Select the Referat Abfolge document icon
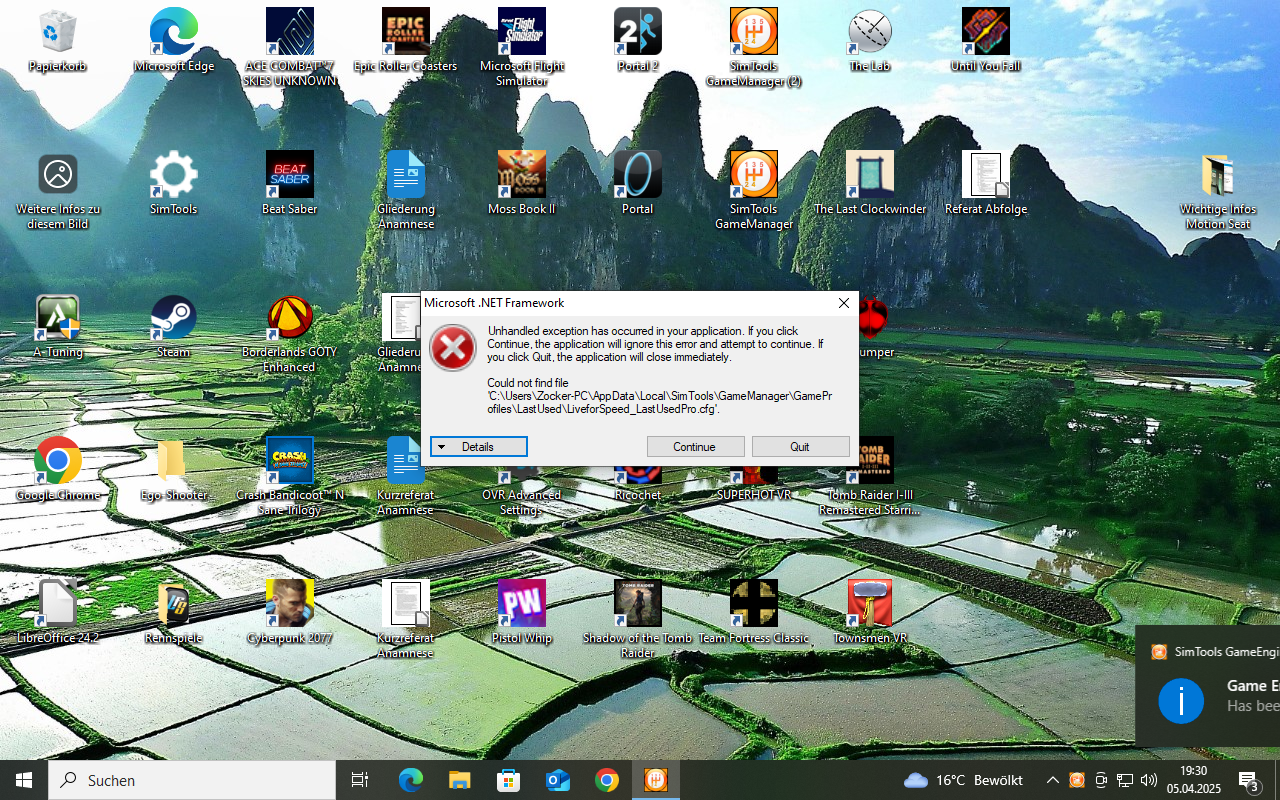This screenshot has height=800, width=1280. (x=986, y=185)
